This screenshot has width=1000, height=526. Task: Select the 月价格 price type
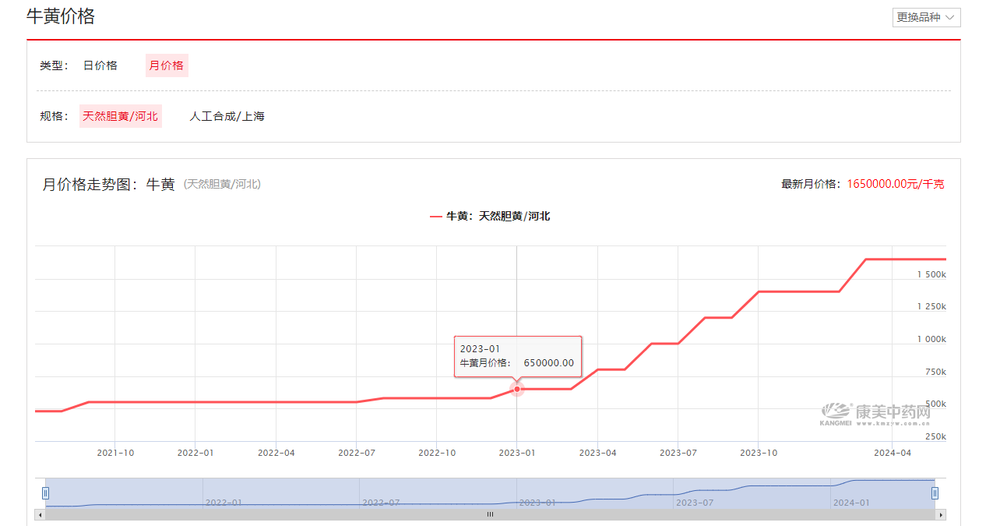pyautogui.click(x=166, y=65)
